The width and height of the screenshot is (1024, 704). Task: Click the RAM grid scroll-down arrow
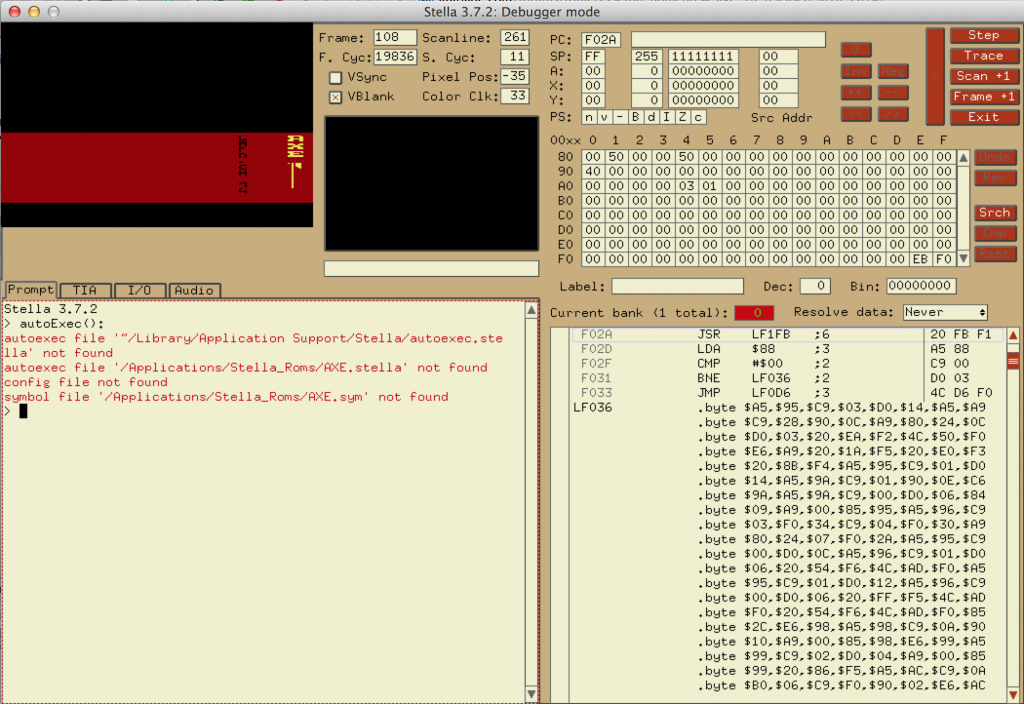point(963,259)
